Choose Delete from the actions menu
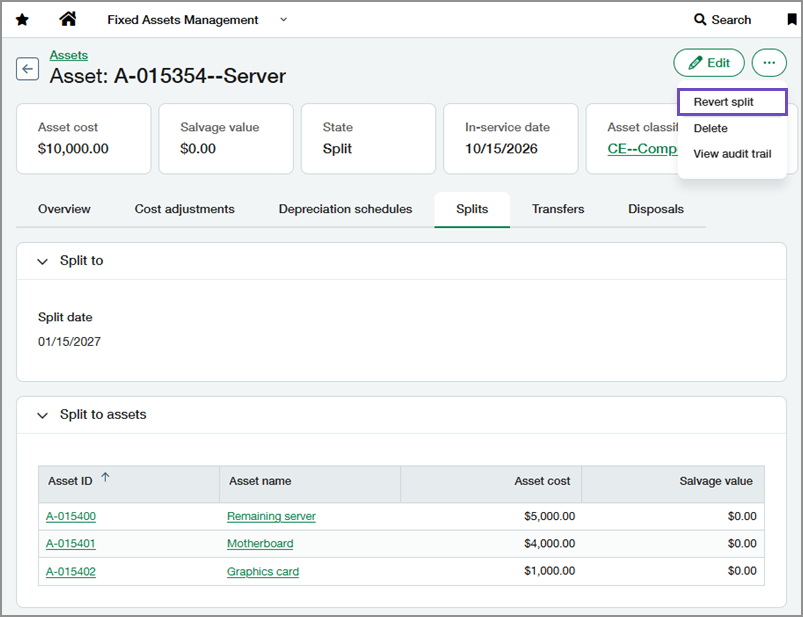Viewport: 803px width, 617px height. [x=710, y=128]
